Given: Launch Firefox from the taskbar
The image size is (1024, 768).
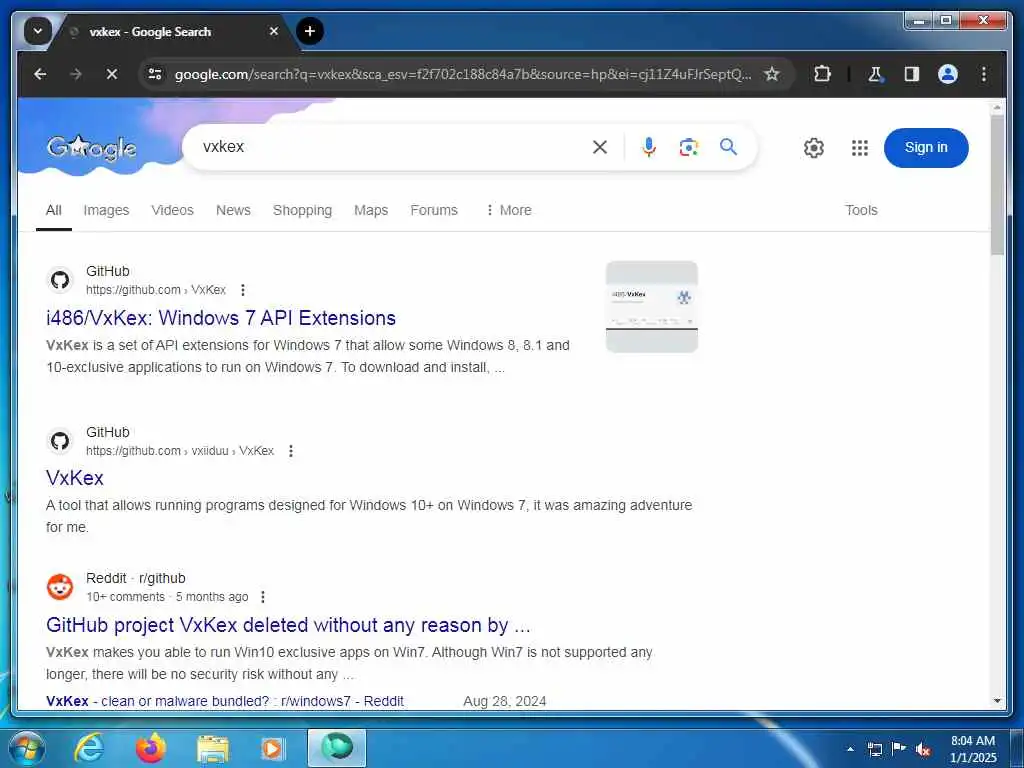Looking at the screenshot, I should pos(151,748).
